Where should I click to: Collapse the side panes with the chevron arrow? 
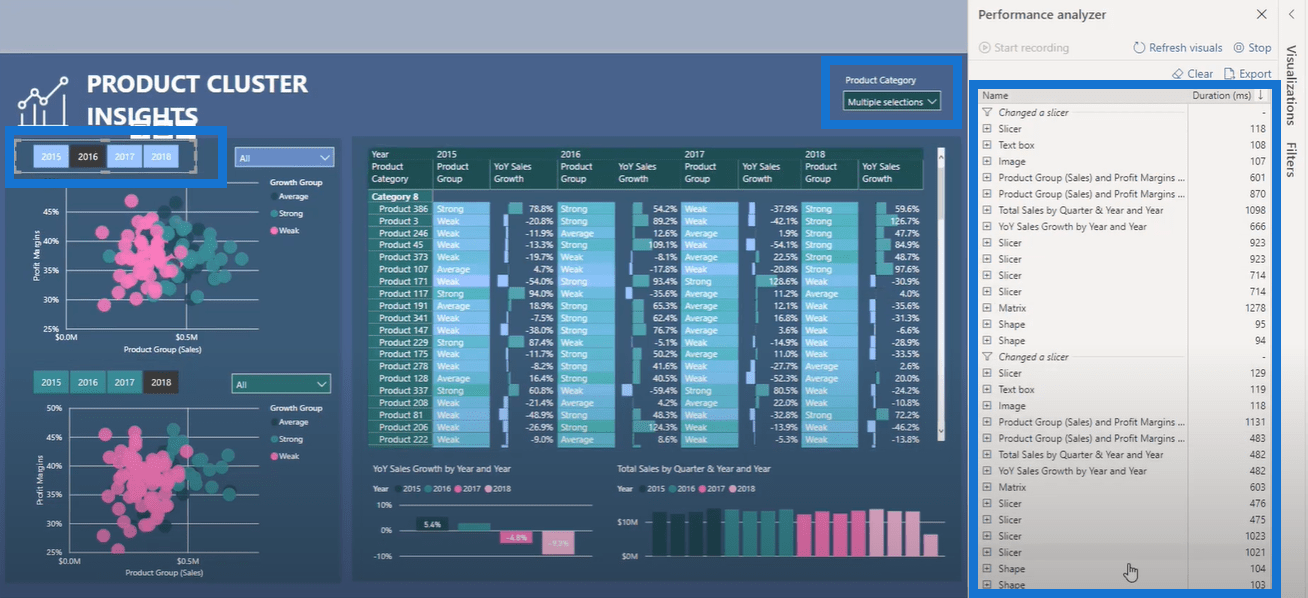[1291, 14]
